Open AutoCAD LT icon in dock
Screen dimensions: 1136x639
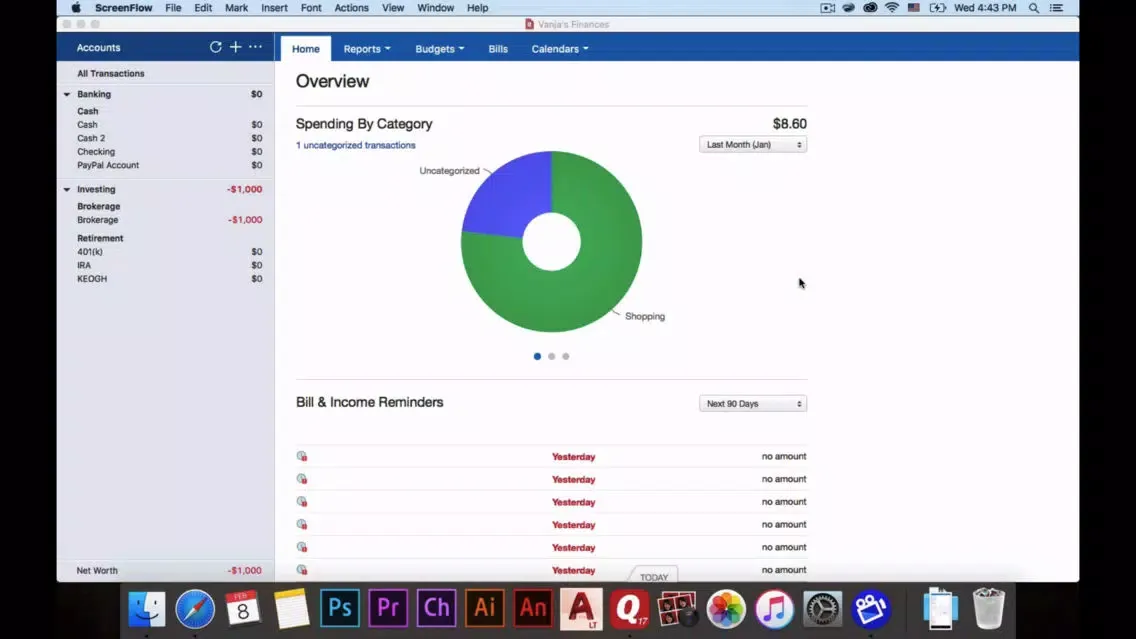[x=581, y=608]
